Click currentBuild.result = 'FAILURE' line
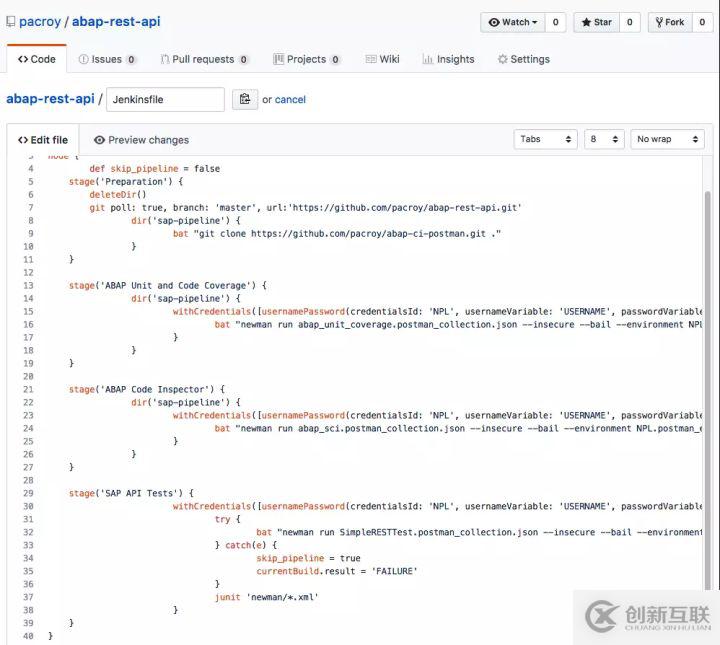 coord(337,571)
